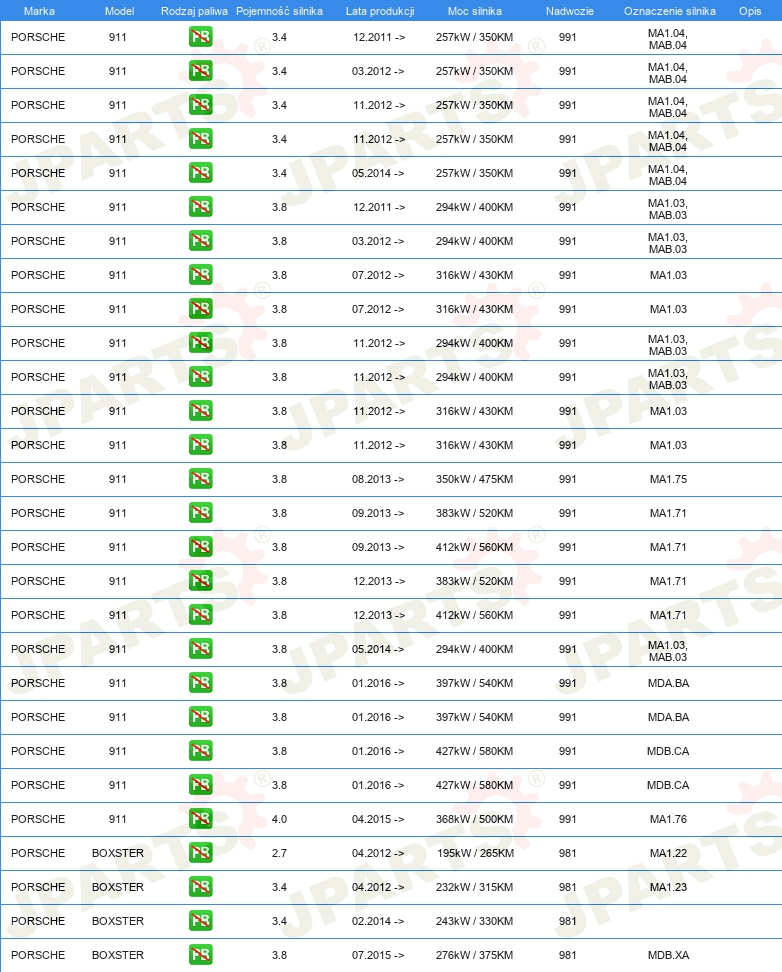Click body code 981 in the MA1.22 row
Screen dimensions: 782x972
567,853
